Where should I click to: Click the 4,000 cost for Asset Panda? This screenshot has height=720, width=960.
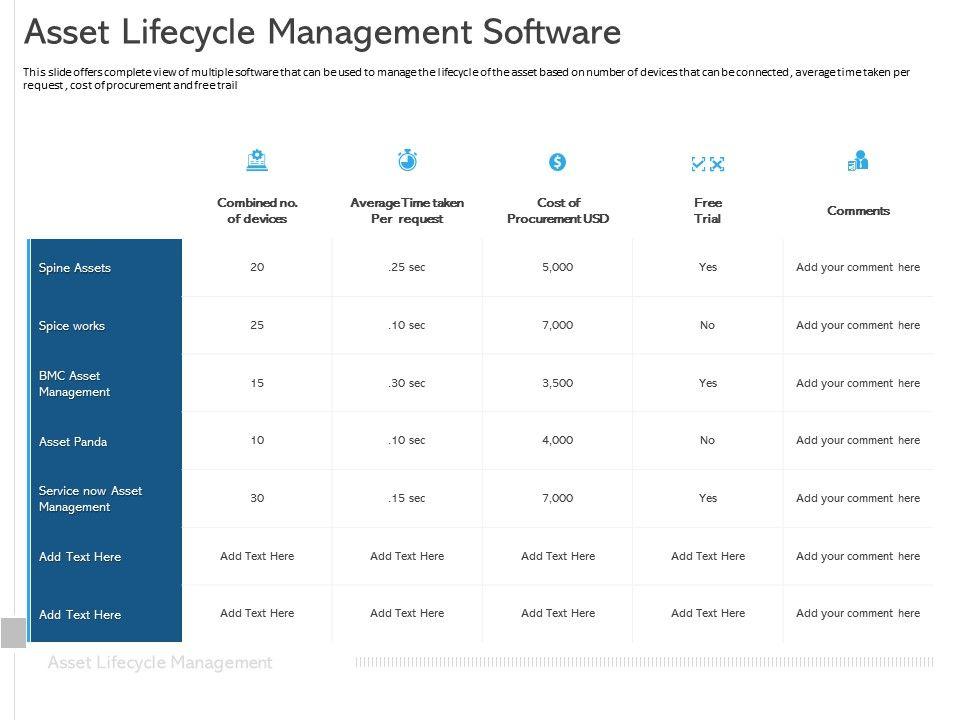558,440
